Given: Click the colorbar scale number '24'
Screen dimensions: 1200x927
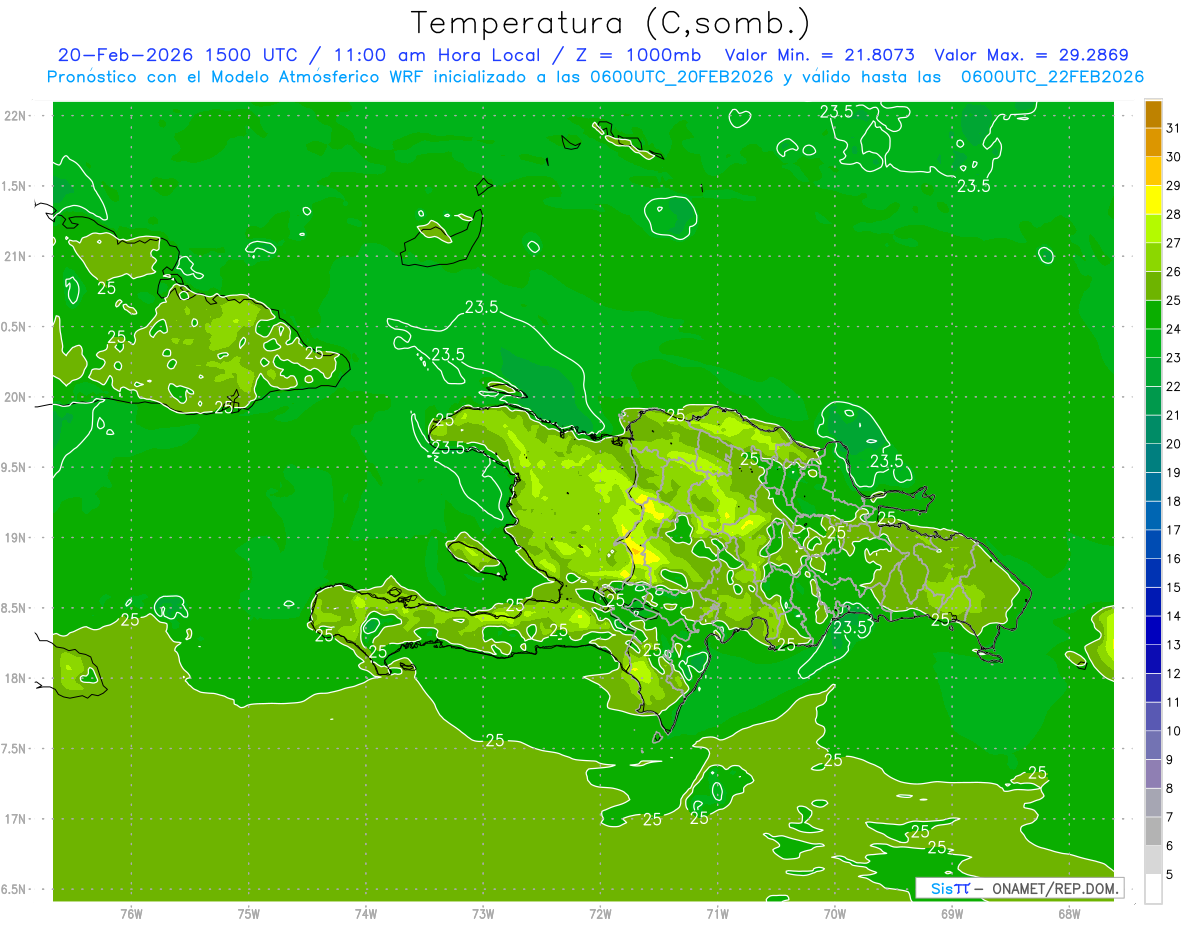Looking at the screenshot, I should point(1173,329).
